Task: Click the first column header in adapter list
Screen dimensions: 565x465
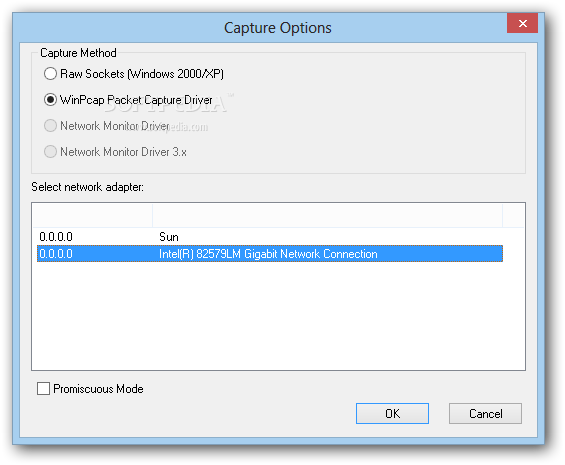Action: pyautogui.click(x=92, y=216)
